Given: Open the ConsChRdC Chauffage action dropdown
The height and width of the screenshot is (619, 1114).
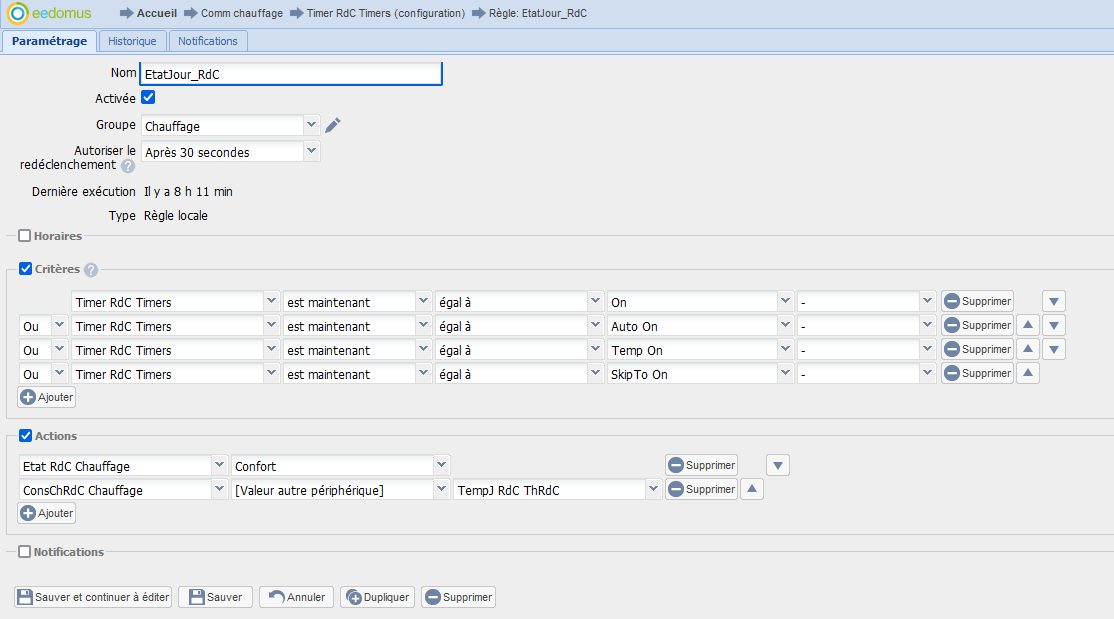Looking at the screenshot, I should 220,490.
